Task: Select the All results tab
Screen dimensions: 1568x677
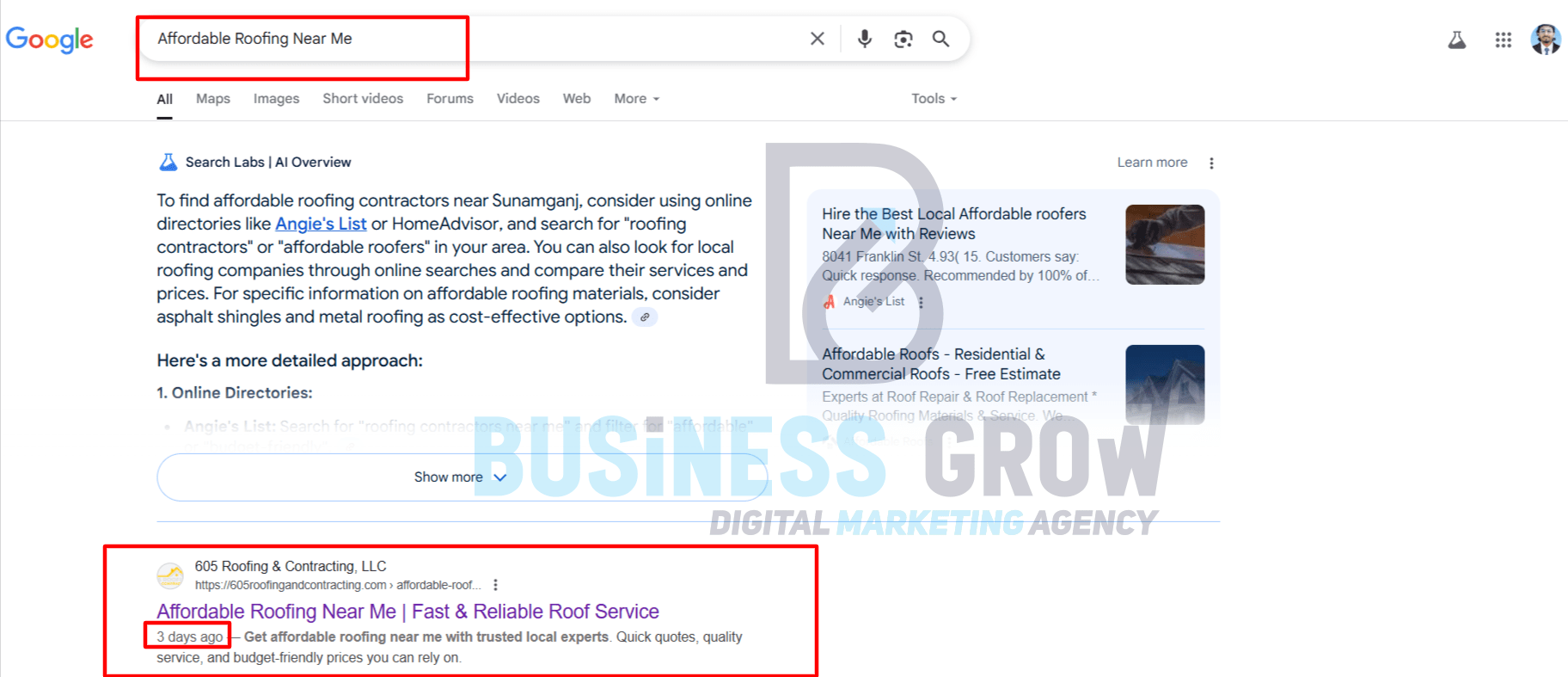Action: (x=164, y=99)
